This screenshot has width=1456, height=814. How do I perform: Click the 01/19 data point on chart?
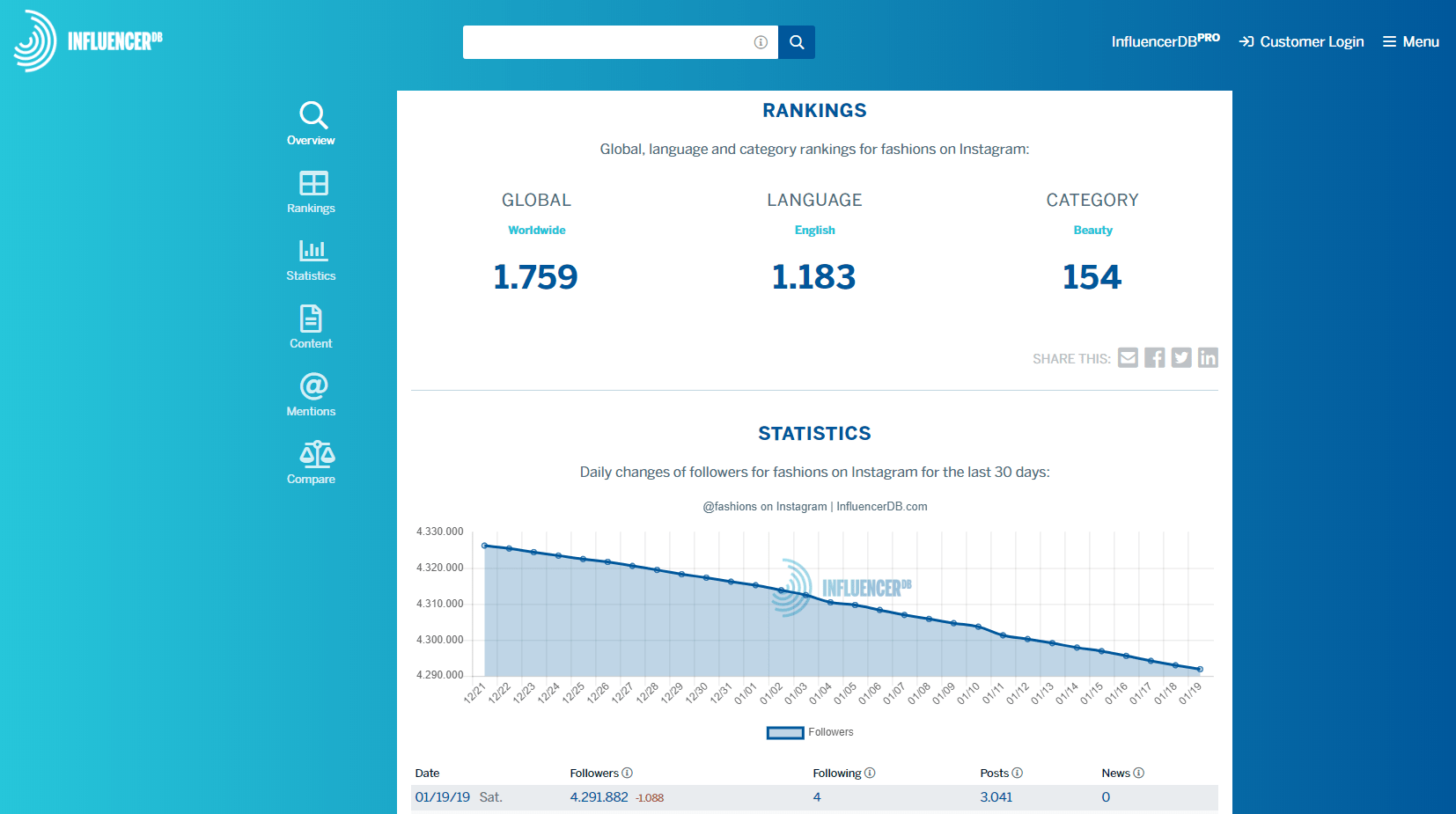(1200, 670)
